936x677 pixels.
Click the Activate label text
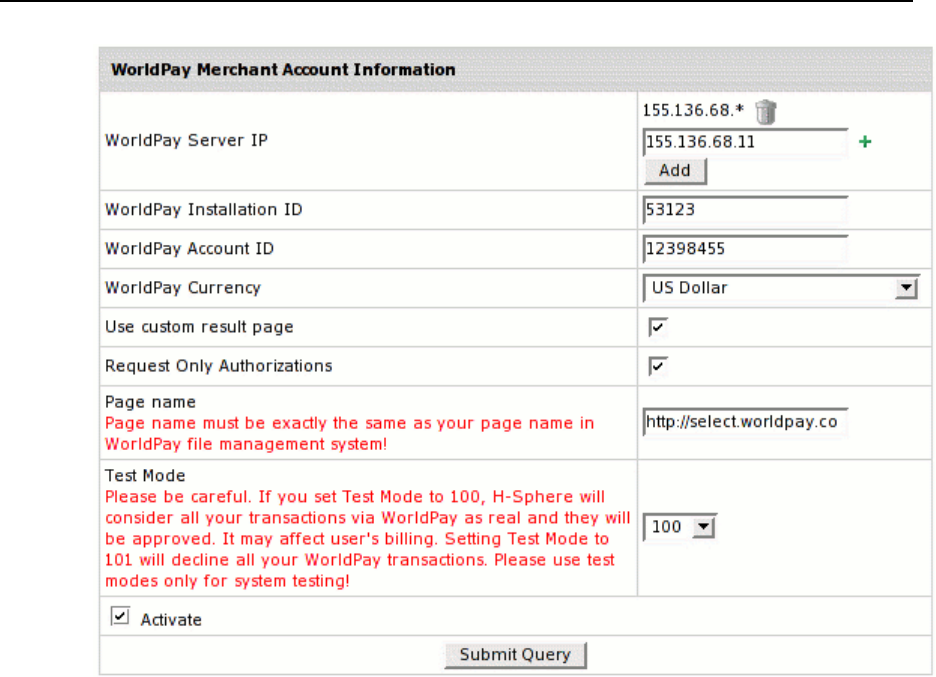(x=171, y=620)
